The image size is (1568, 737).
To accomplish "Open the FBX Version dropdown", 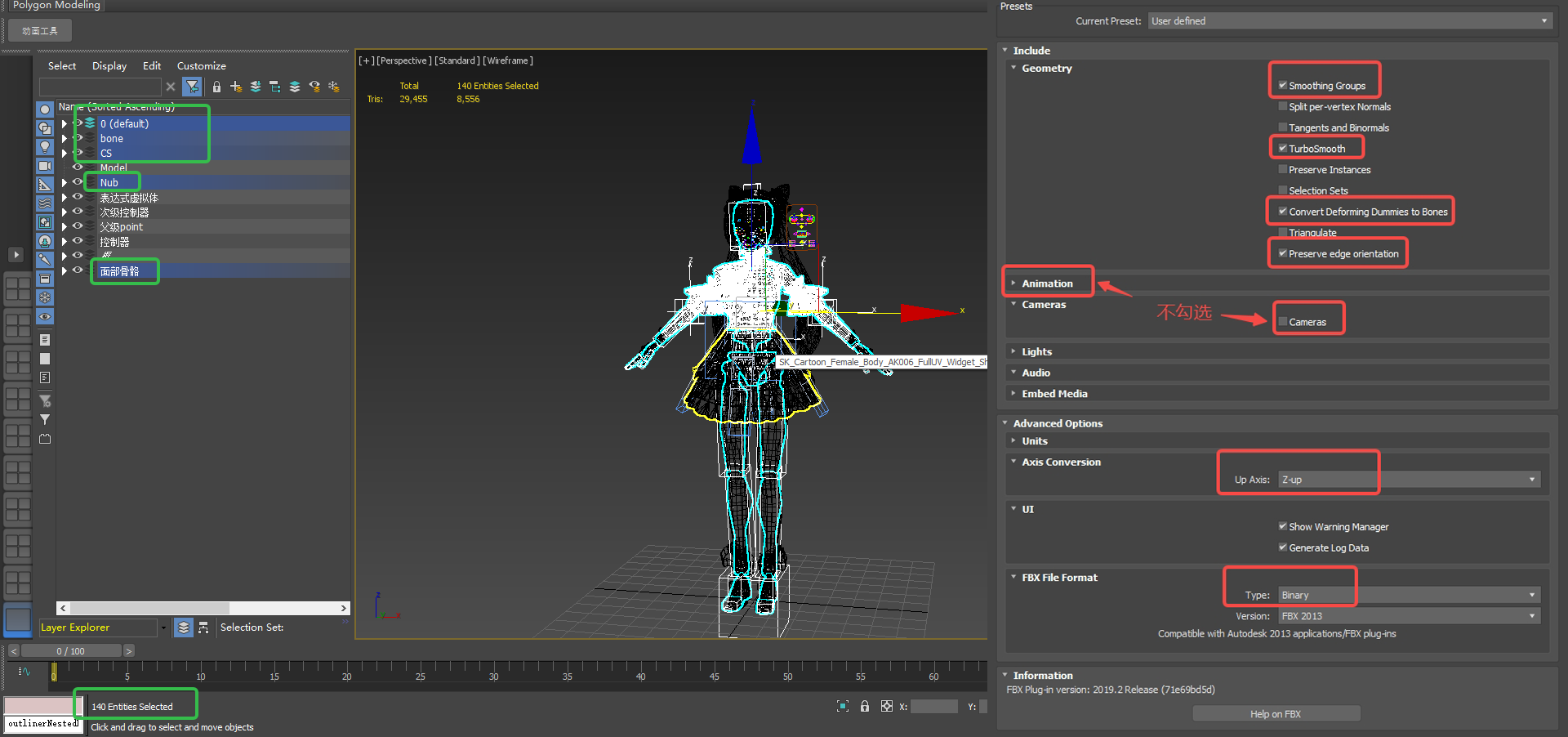I will (1409, 616).
